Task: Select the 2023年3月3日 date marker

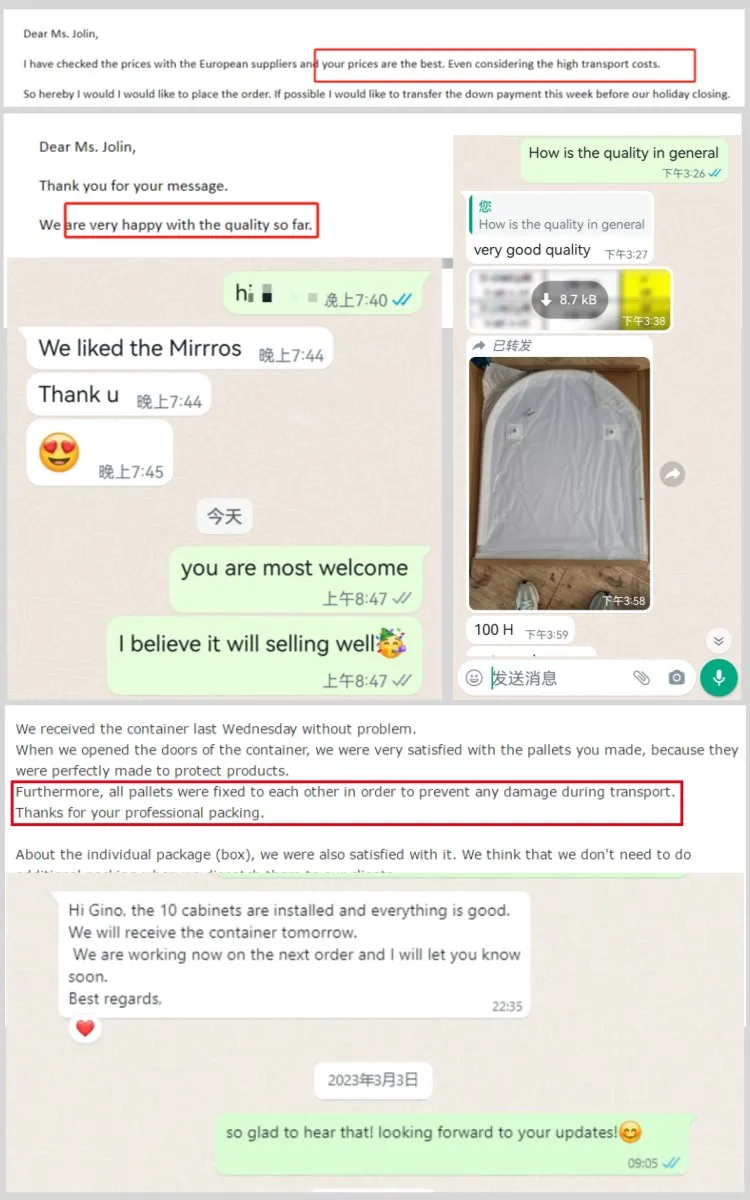Action: [x=373, y=1080]
